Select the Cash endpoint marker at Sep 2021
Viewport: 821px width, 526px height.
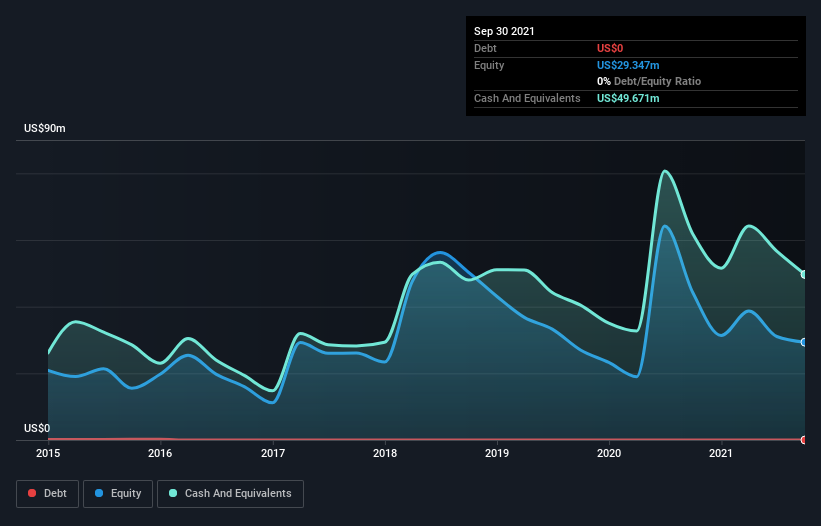point(804,274)
